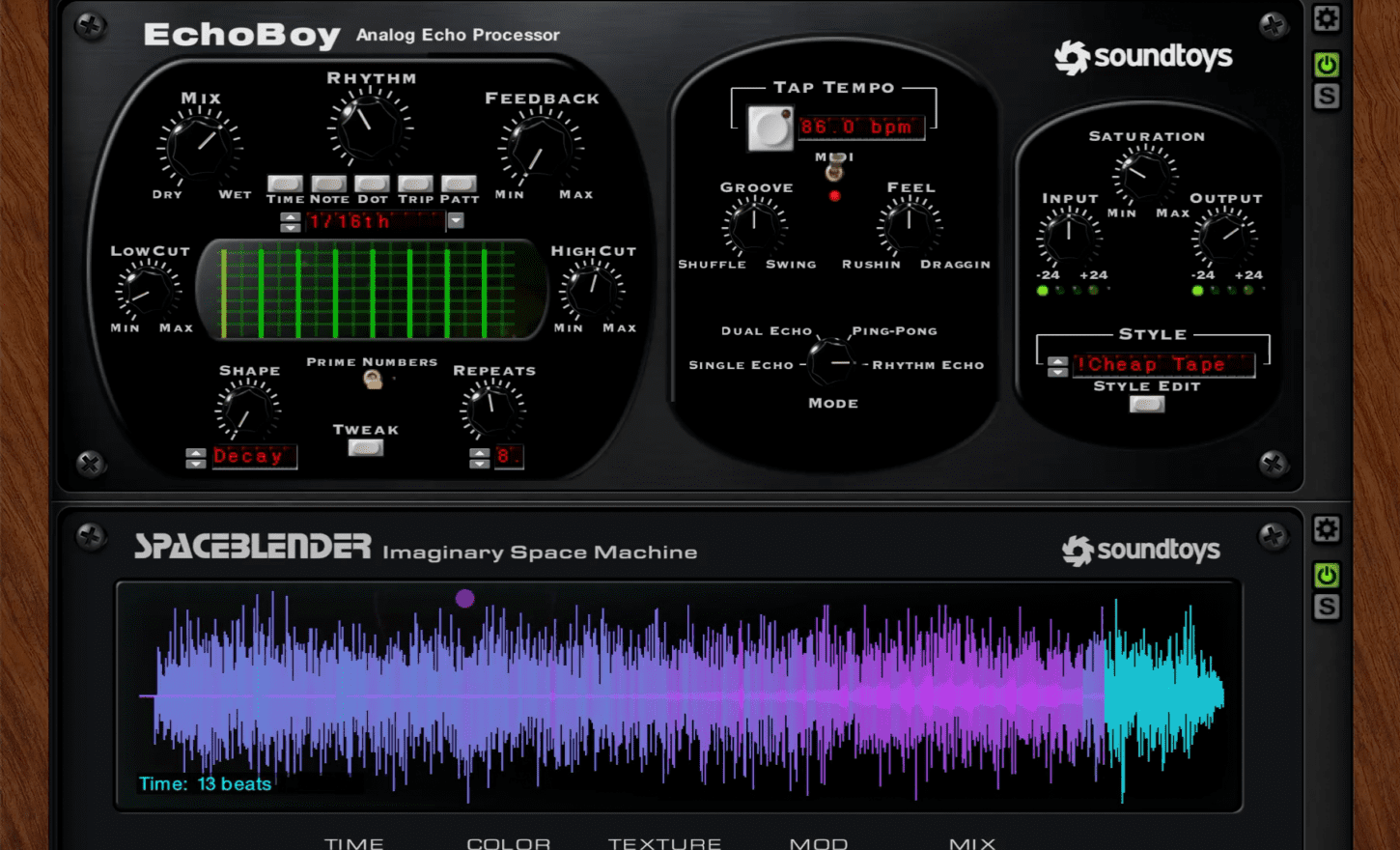1400x850 pixels.
Task: Open the EchoBoy settings gear icon
Action: coord(1327,18)
